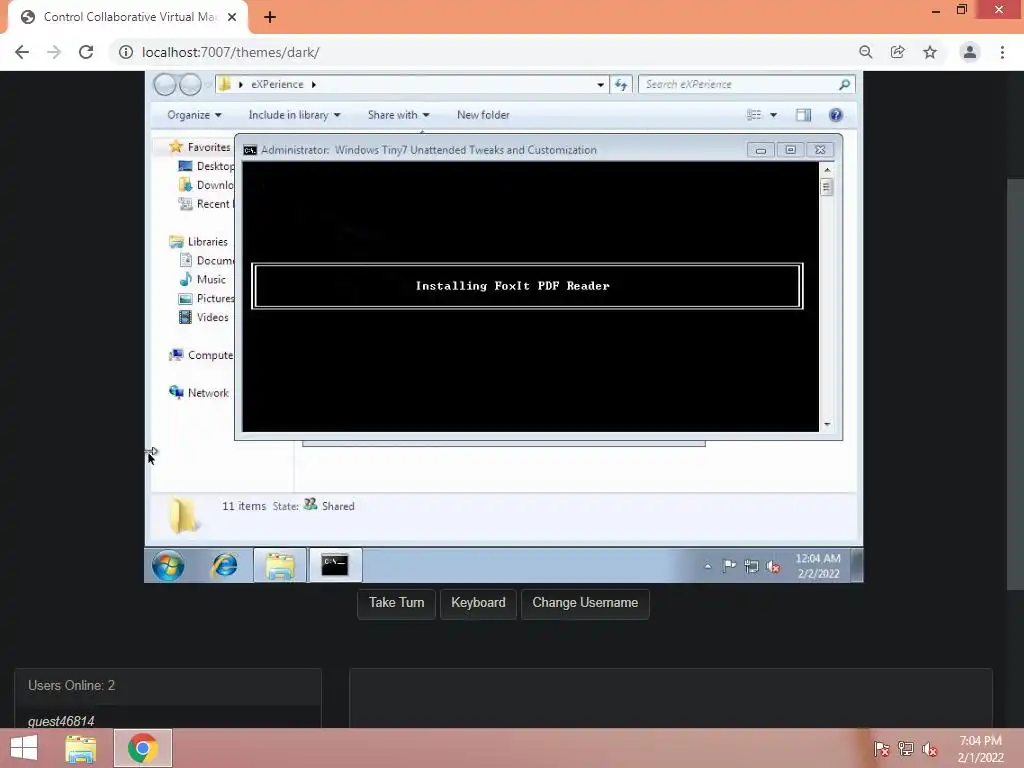Close the Control Collaborative Virtual Machine tab
The image size is (1024, 768).
click(x=232, y=17)
